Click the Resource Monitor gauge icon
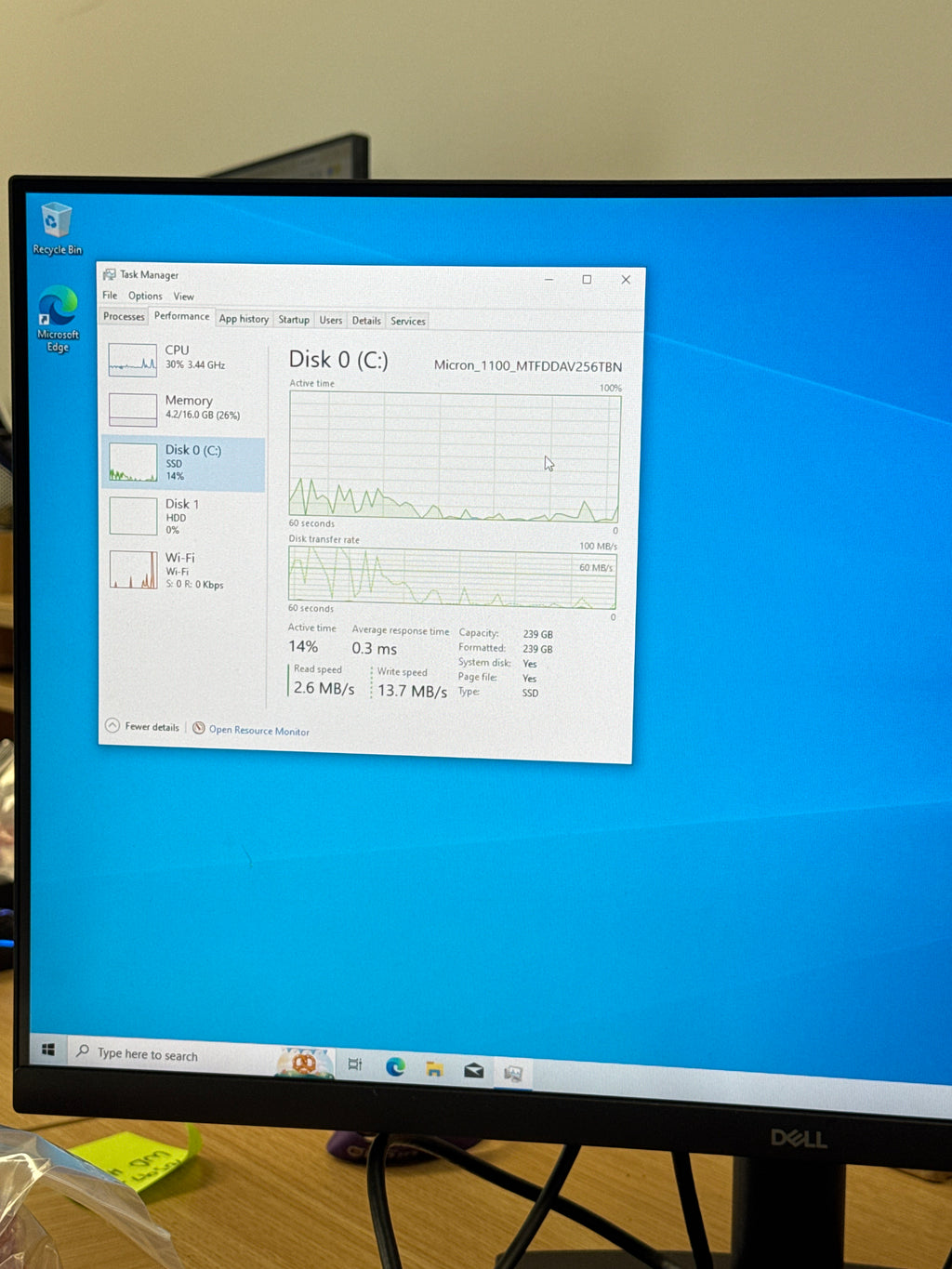952x1269 pixels. pyautogui.click(x=198, y=728)
